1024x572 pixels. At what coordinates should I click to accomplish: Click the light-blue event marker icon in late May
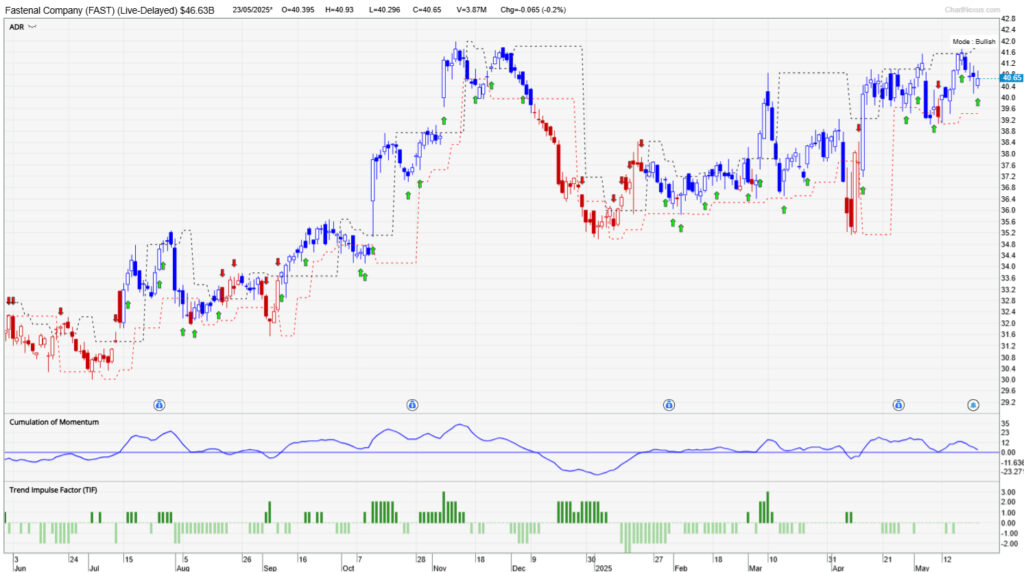973,405
